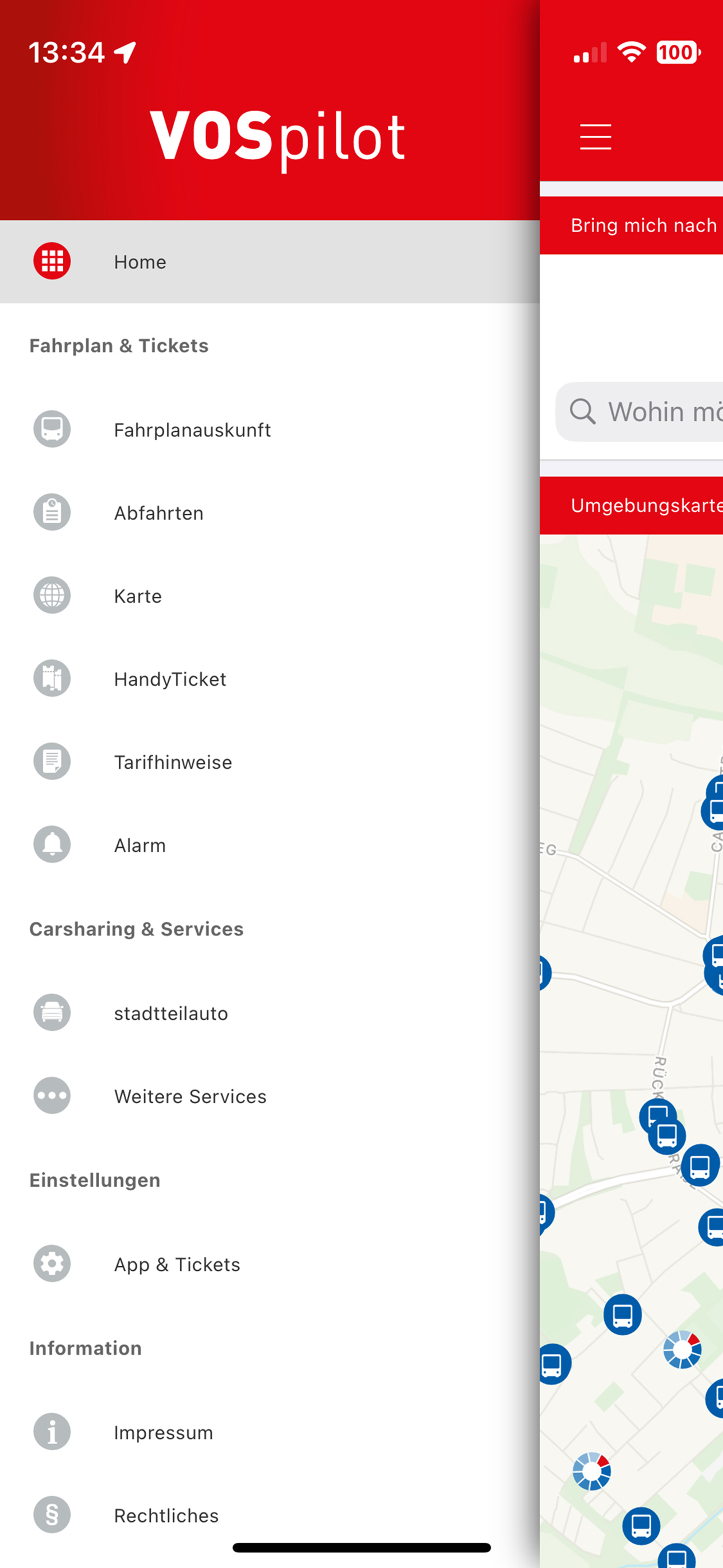The height and width of the screenshot is (1568, 723).
Task: Open the Impressum info icon
Action: [x=52, y=1432]
